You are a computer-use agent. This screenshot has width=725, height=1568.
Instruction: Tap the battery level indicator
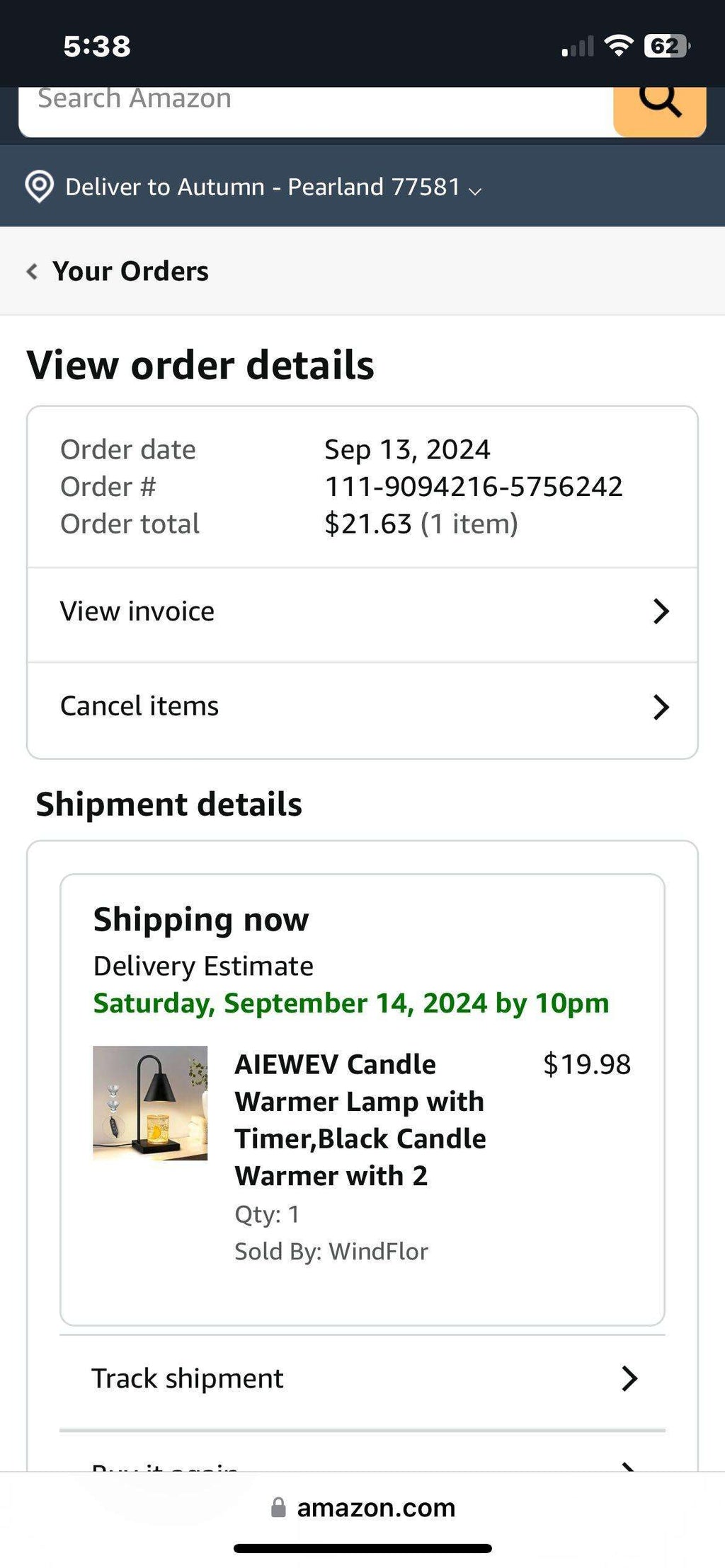(x=666, y=46)
